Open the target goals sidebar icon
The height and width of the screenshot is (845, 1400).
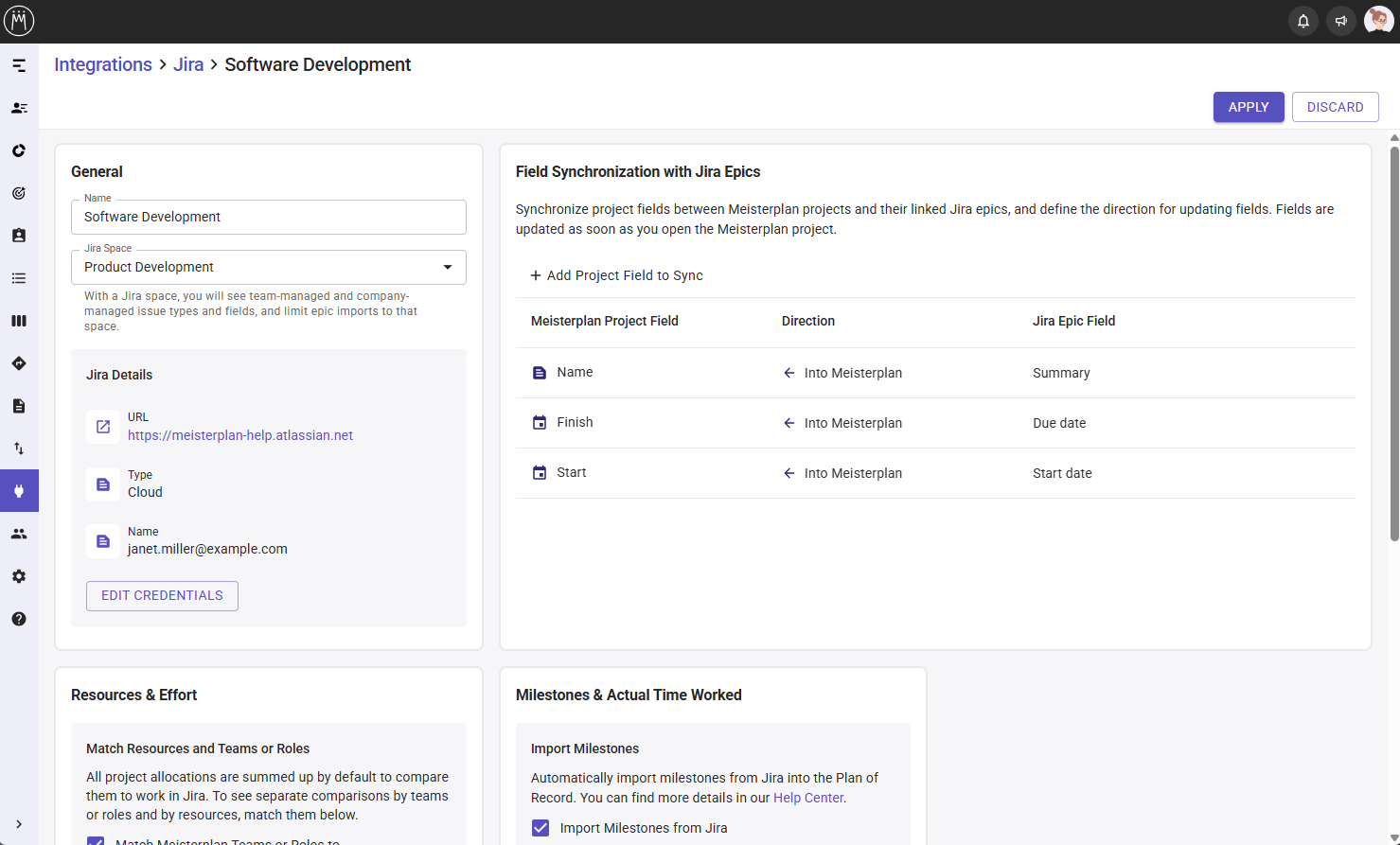(19, 193)
